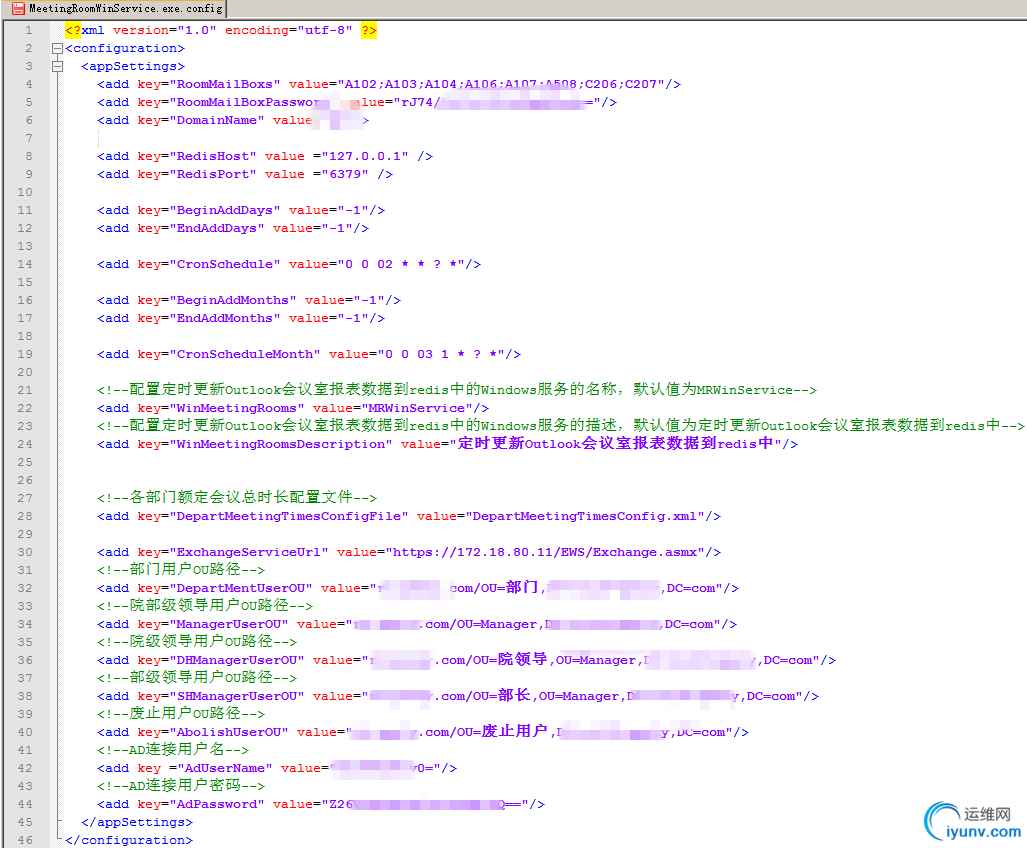1027x848 pixels.
Task: Click the closing </appSettings> tag
Action: pyautogui.click(x=137, y=822)
